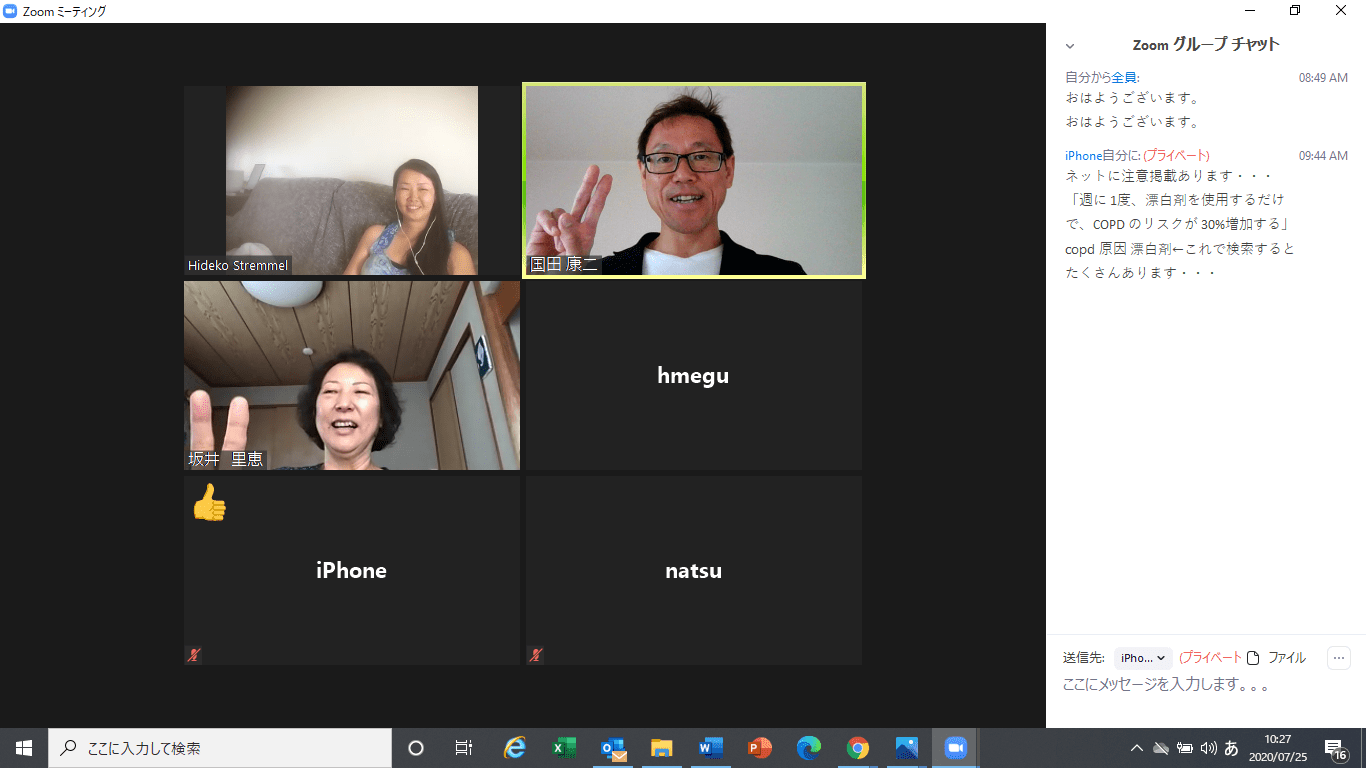Viewport: 1366px width, 768px height.
Task: Select Hideko Stremmel's video tile
Action: 352,180
